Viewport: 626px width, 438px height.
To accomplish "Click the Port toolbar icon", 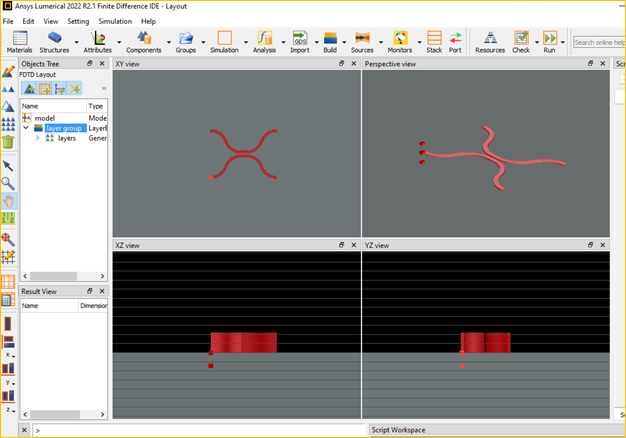I will (455, 42).
